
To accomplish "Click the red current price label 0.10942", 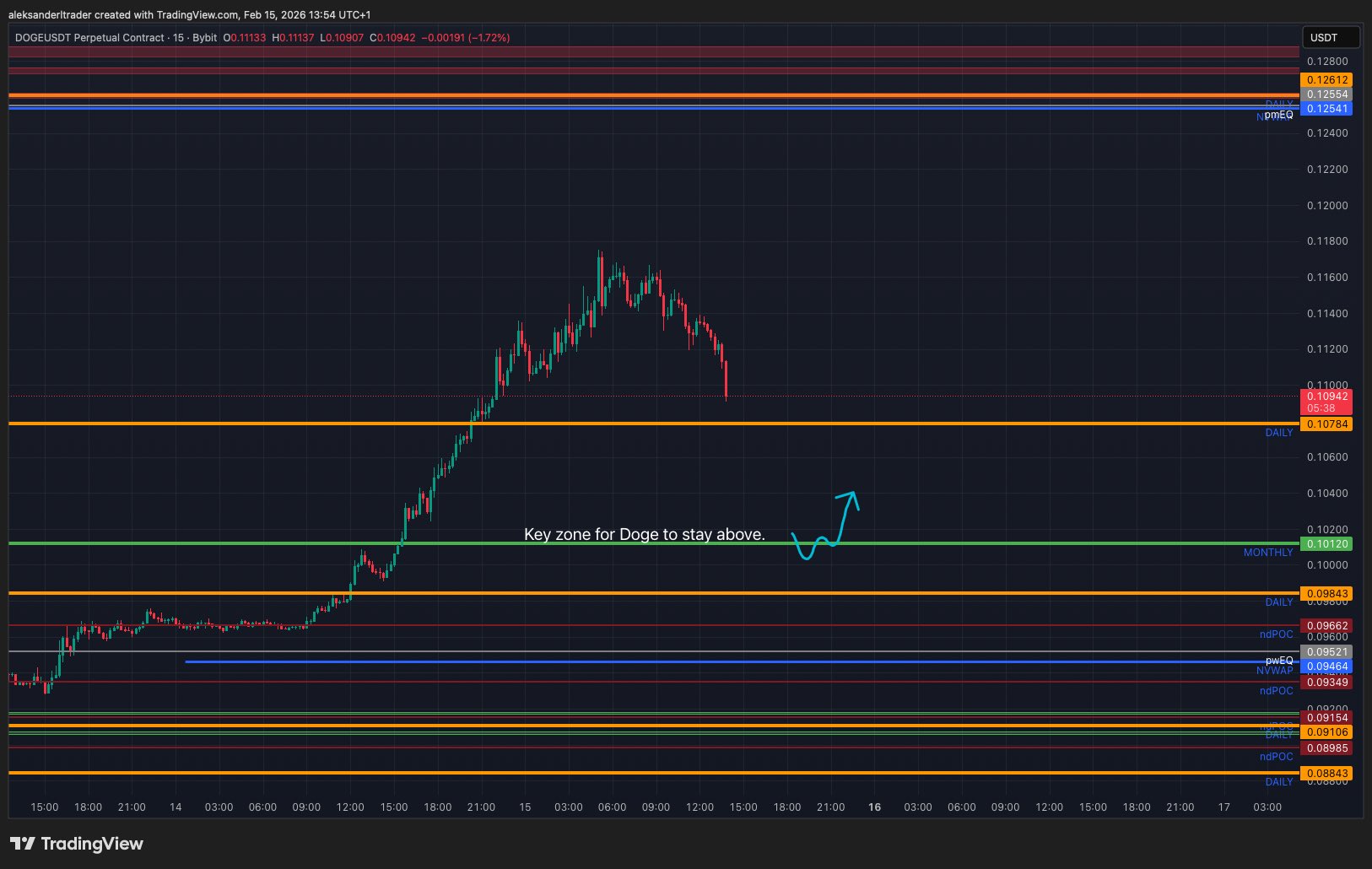I will pyautogui.click(x=1326, y=396).
